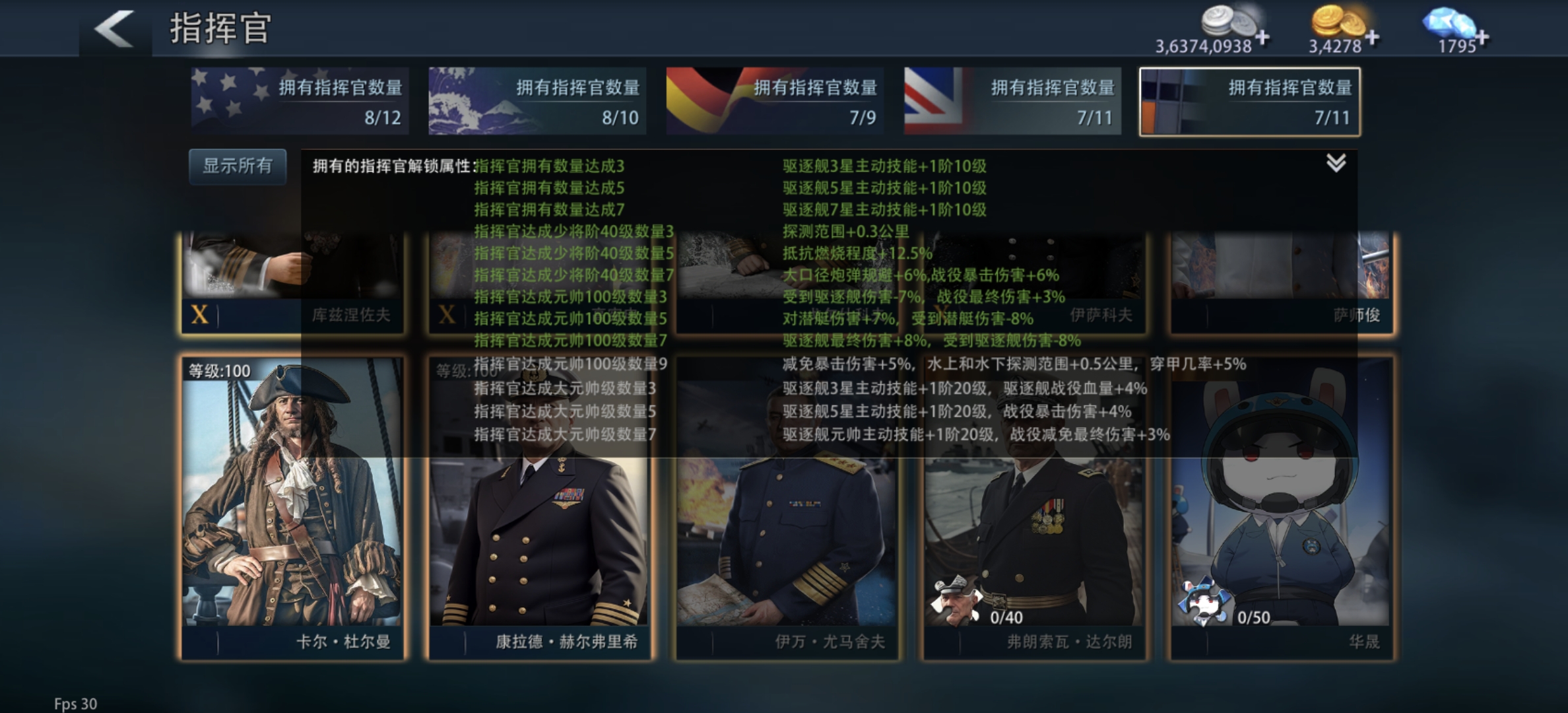Toggle the 显示所有 button
The height and width of the screenshot is (713, 1568).
pos(238,166)
